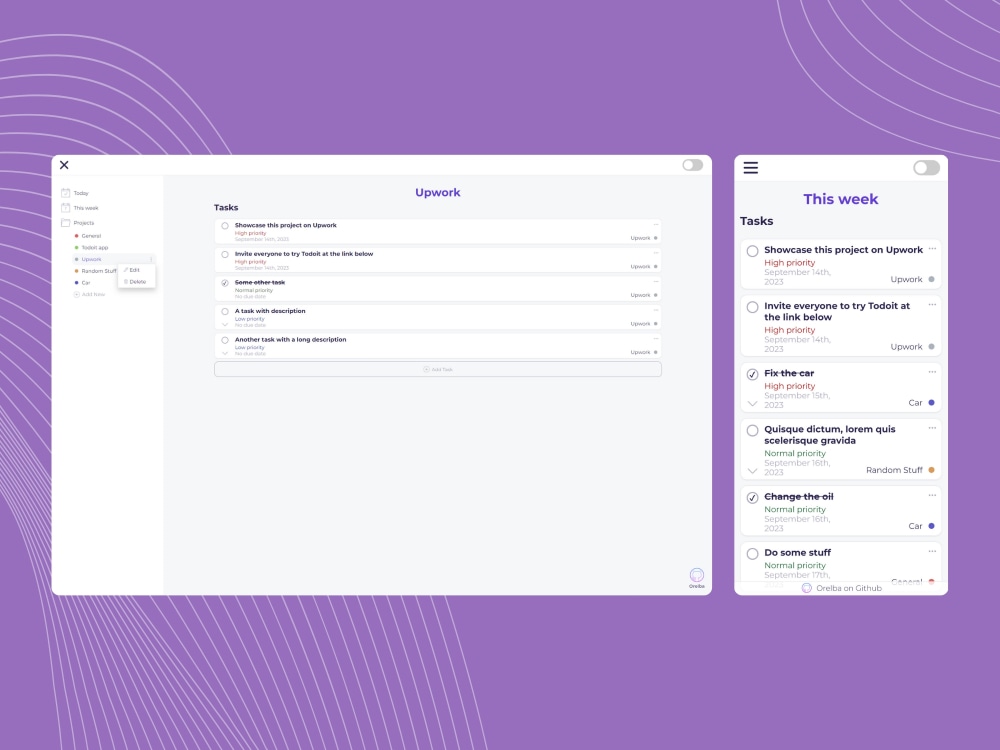Uncheck Fix the car task
This screenshot has height=750, width=1000.
(753, 374)
